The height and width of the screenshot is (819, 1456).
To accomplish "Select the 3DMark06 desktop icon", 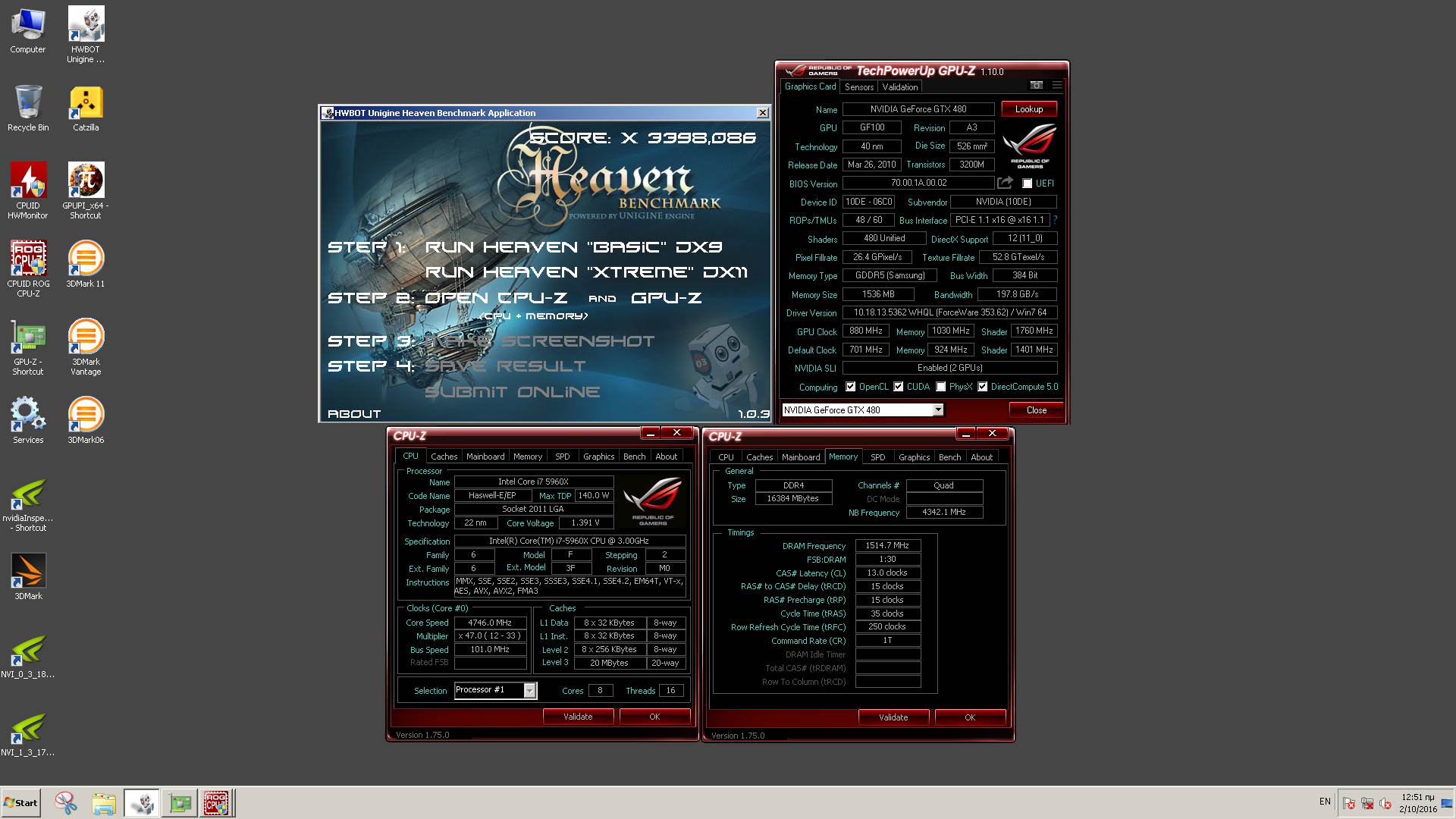I will coord(86,419).
